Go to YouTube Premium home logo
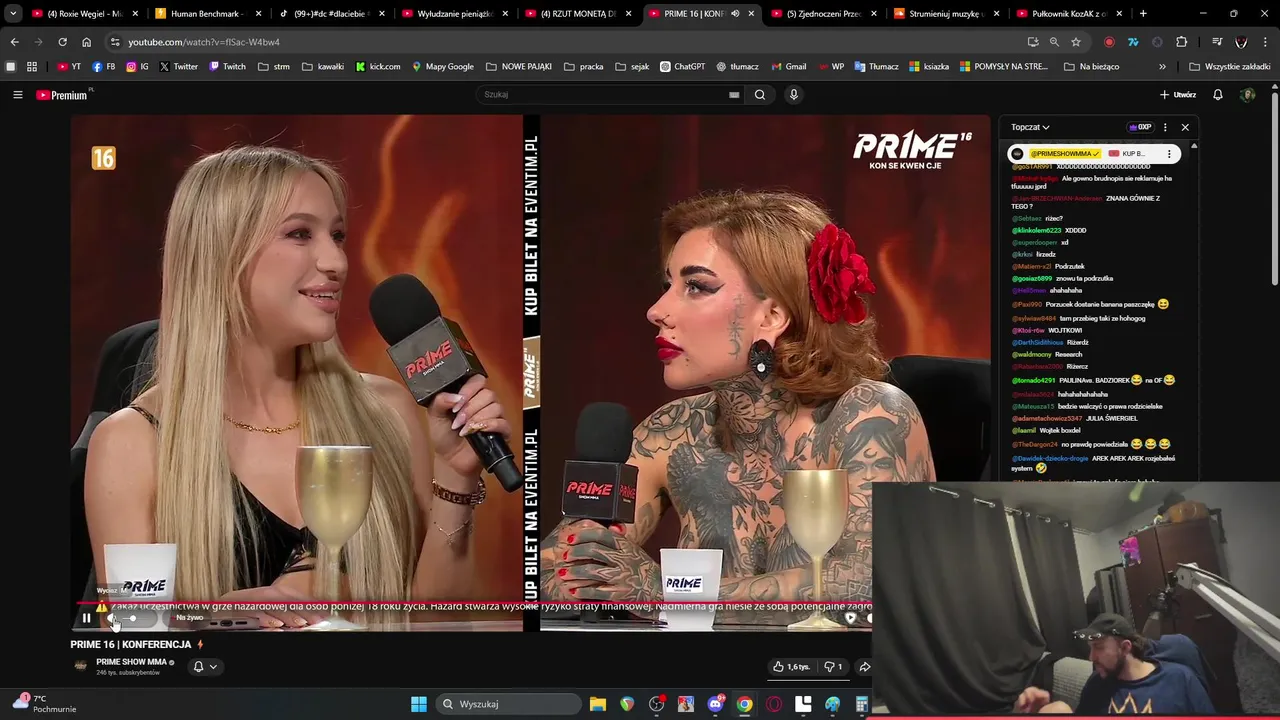Image resolution: width=1280 pixels, height=720 pixels. coord(62,95)
